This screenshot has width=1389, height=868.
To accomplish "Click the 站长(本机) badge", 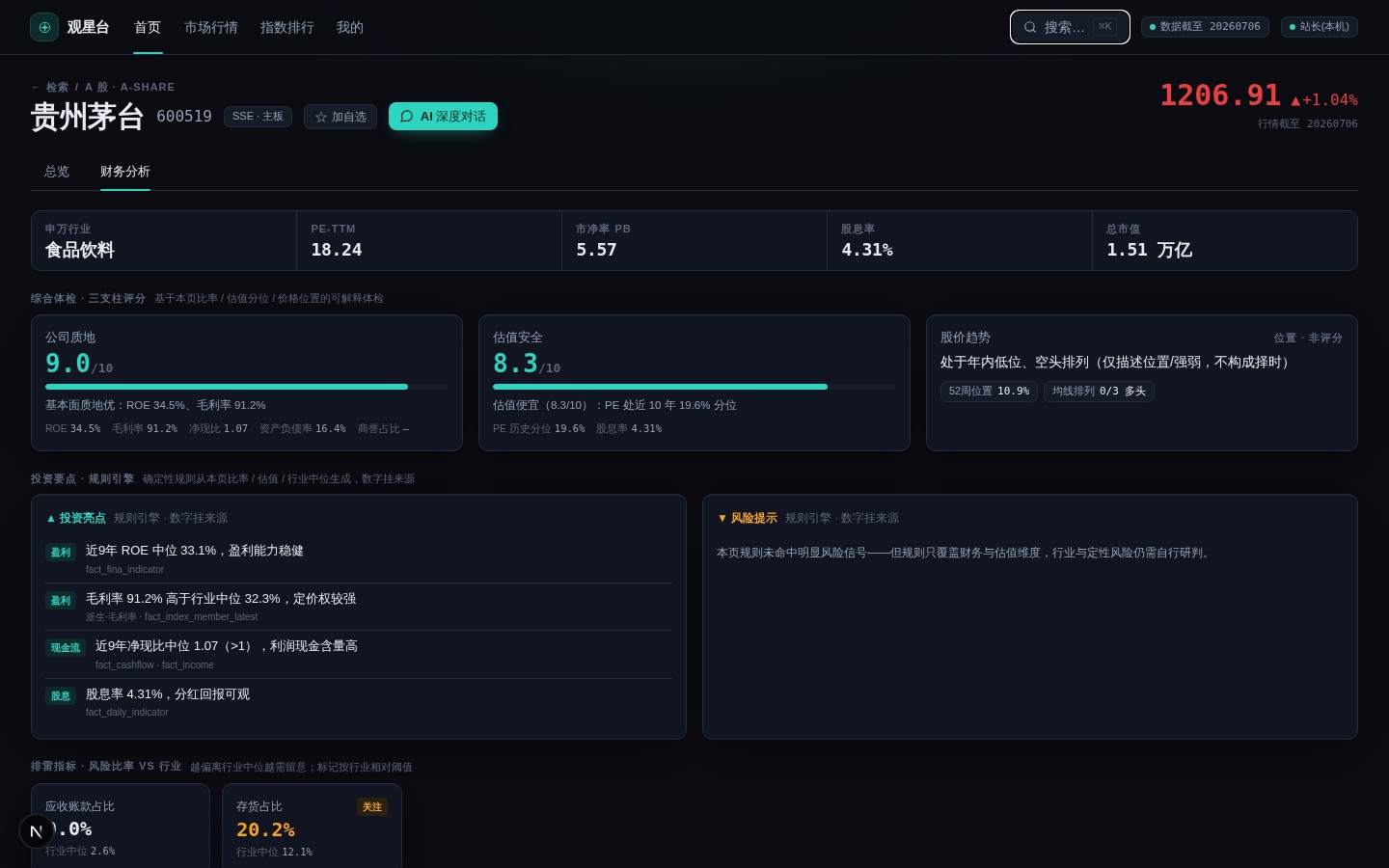I will coord(1320,27).
